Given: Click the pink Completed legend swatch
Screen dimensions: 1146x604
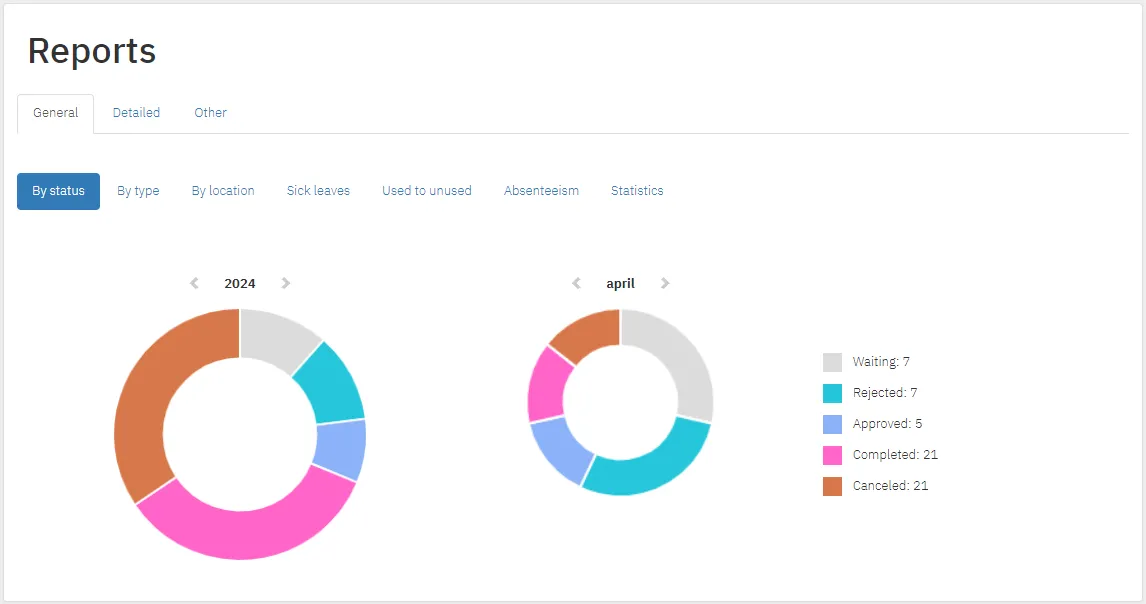Looking at the screenshot, I should point(832,456).
